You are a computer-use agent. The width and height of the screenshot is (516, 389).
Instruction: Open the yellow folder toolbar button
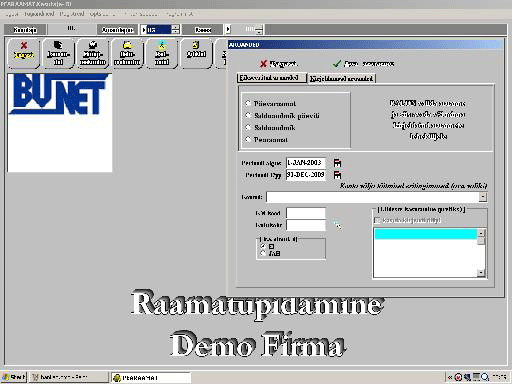coord(127,53)
